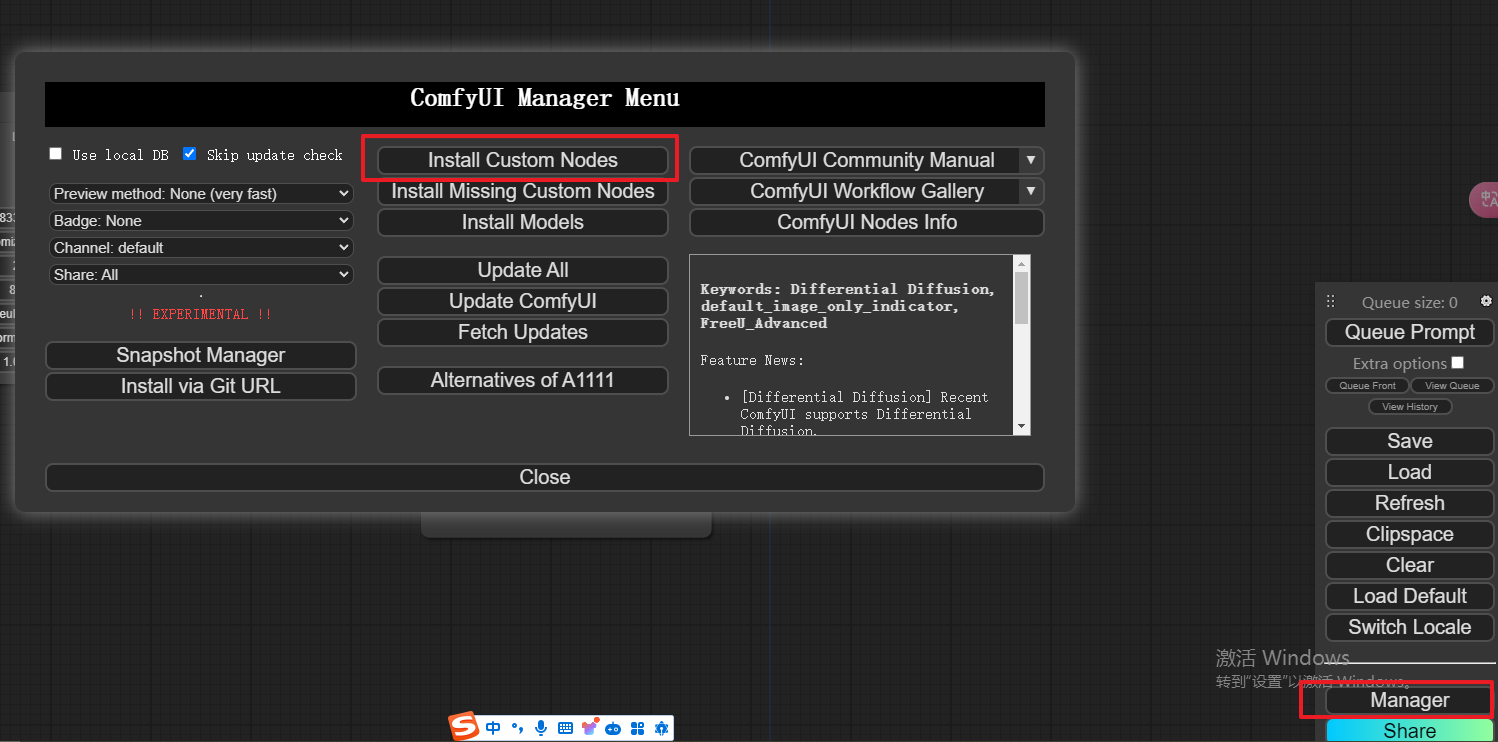1498x742 pixels.
Task: Expand ComfyUI Community Manual arrow
Action: point(1031,160)
